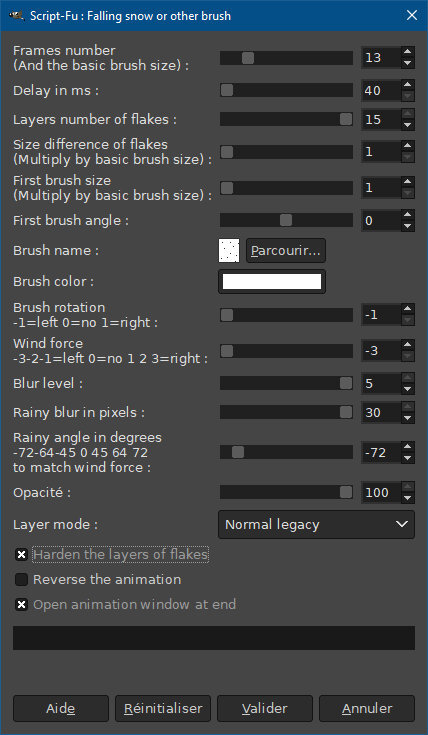Increase Delay in ms with up arrow
Image resolution: width=428 pixels, height=735 pixels.
(x=408, y=85)
